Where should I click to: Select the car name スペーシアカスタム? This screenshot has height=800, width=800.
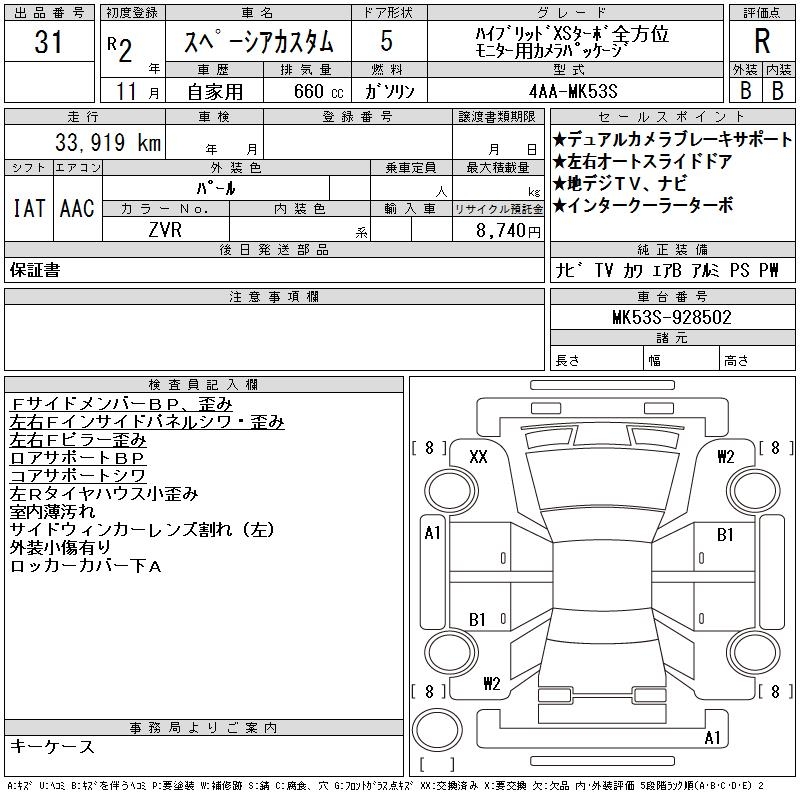(x=259, y=42)
